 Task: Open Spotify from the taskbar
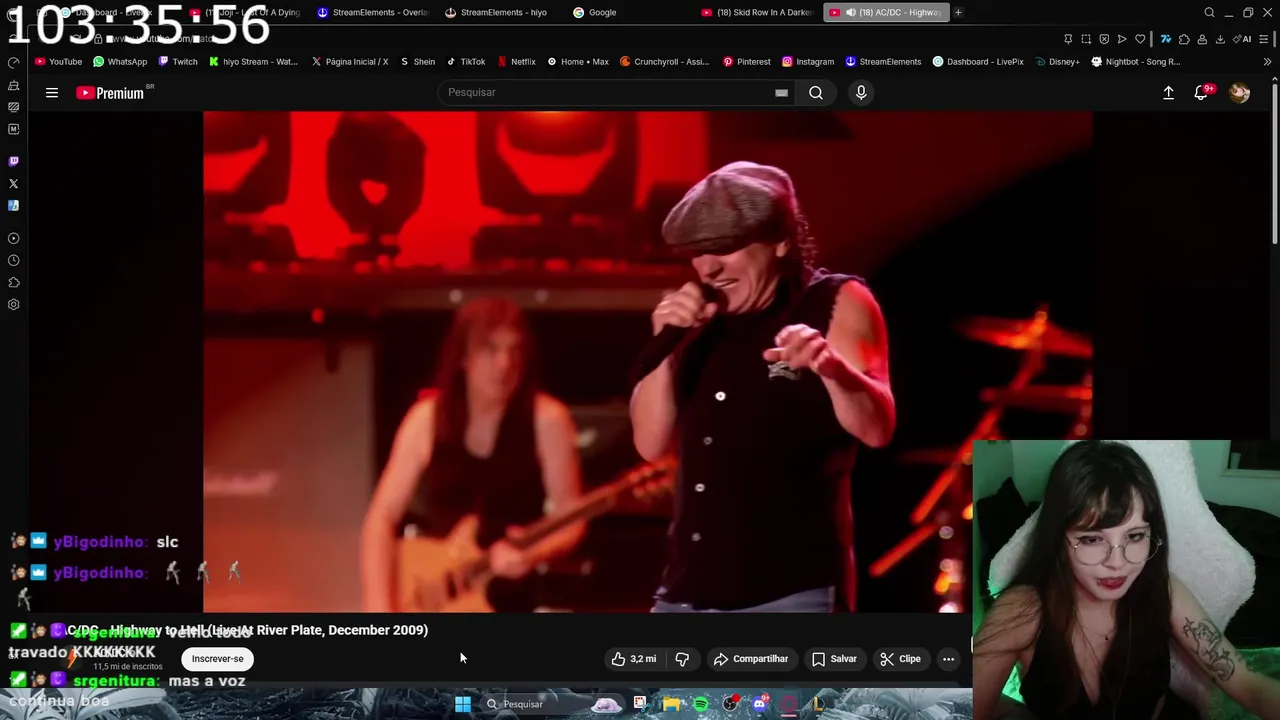pyautogui.click(x=701, y=704)
